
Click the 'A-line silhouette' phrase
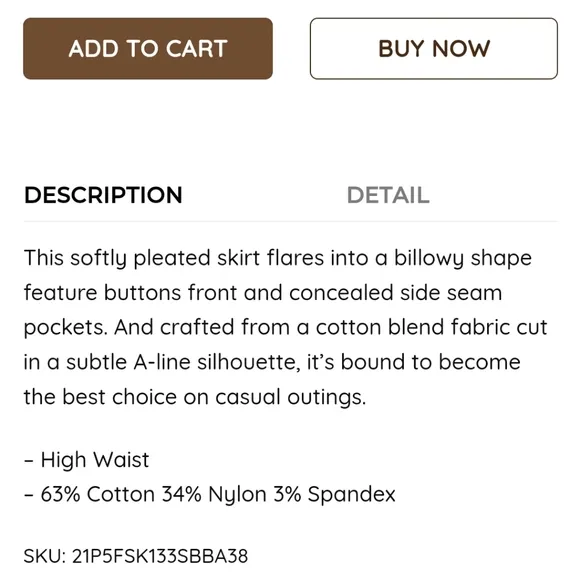point(217,362)
